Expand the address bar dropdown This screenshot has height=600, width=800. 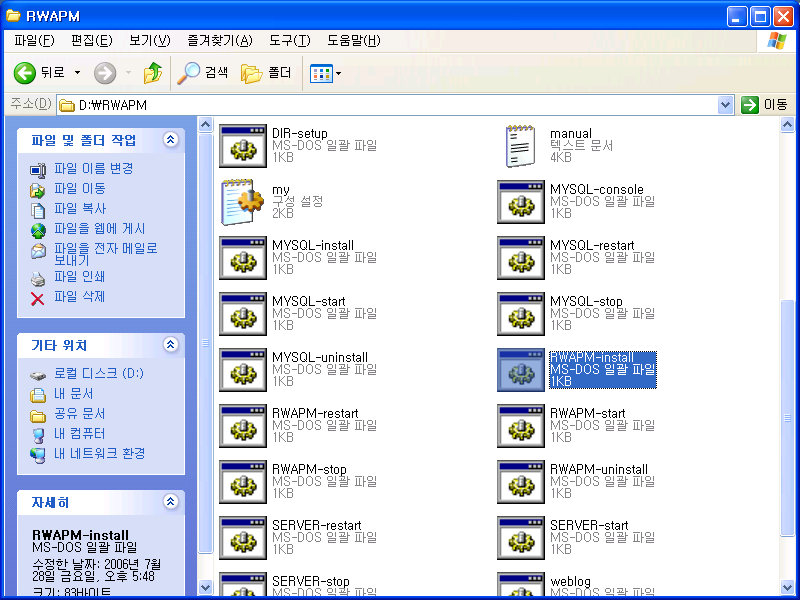[725, 105]
